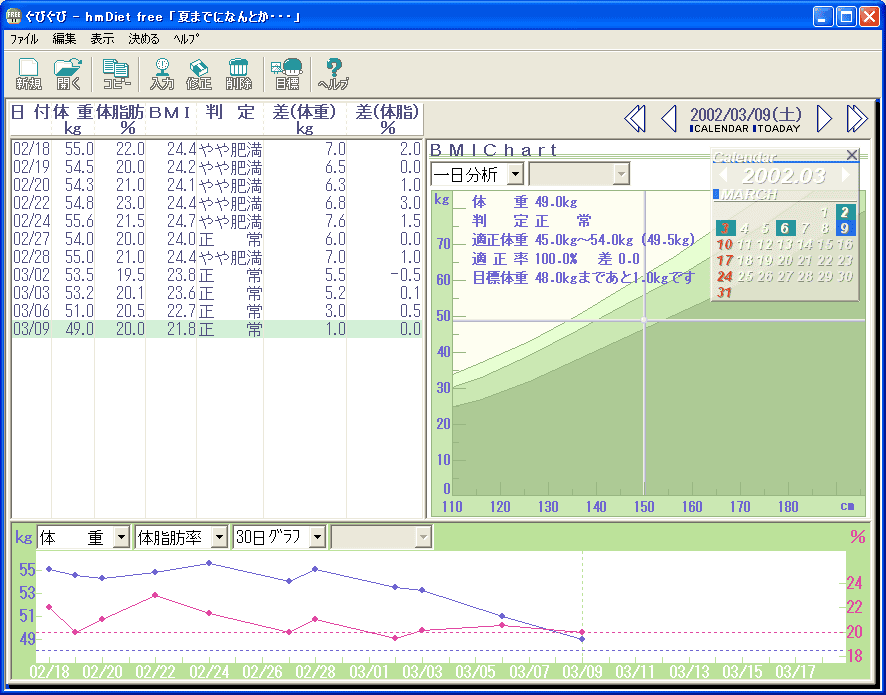Expand the 体重 graph series dropdown
The image size is (886, 695).
pos(121,537)
